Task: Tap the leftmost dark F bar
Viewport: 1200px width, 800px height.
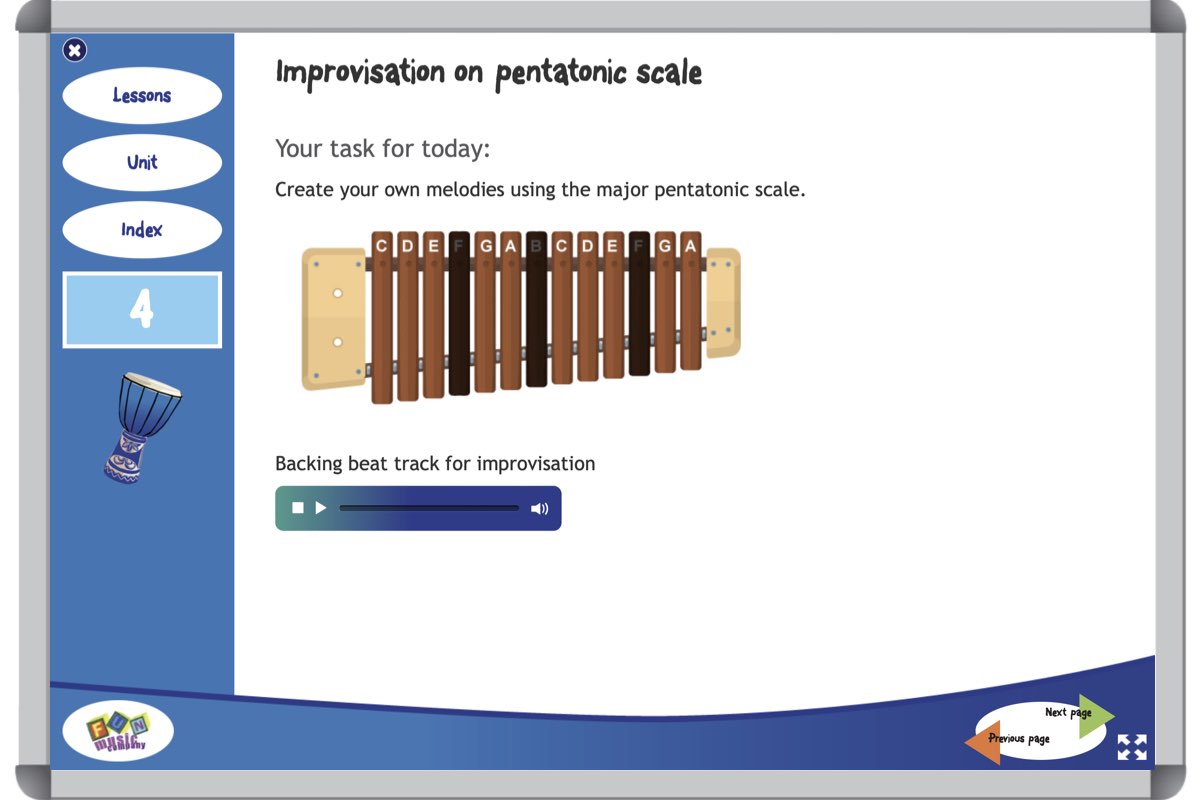Action: (x=459, y=320)
